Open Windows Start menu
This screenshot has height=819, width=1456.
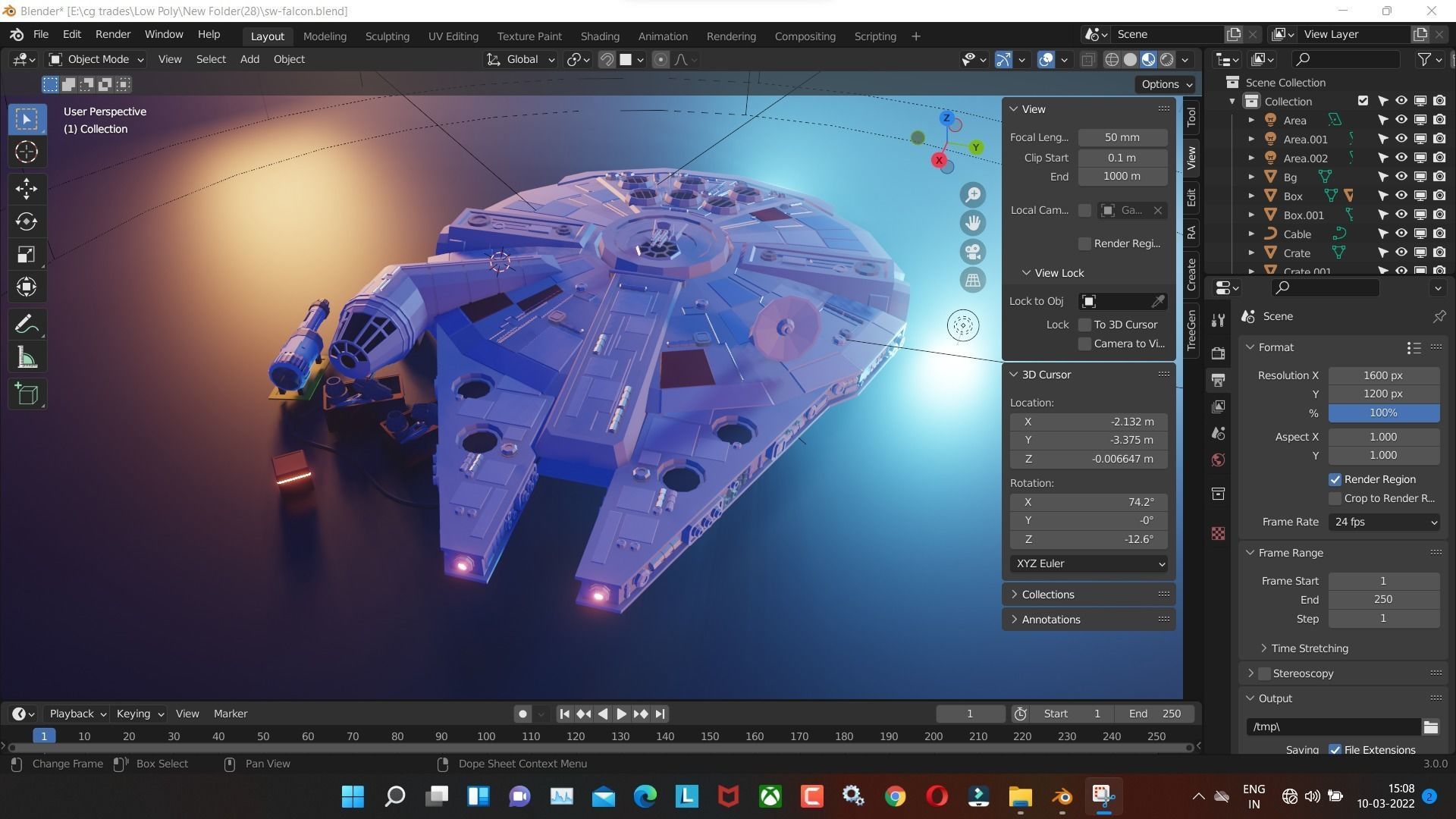pyautogui.click(x=353, y=796)
